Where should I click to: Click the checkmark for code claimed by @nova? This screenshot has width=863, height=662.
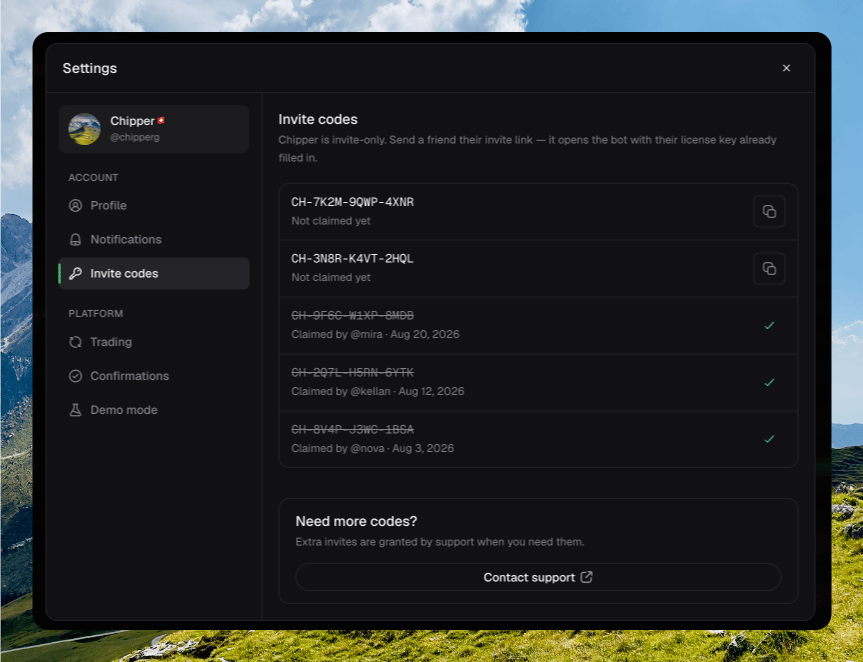pyautogui.click(x=769, y=439)
